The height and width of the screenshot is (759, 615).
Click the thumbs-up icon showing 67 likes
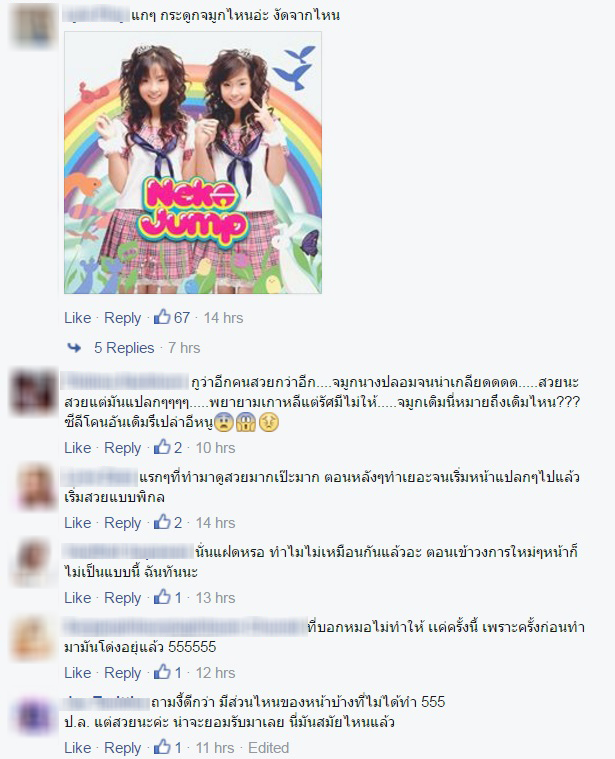pos(162,317)
